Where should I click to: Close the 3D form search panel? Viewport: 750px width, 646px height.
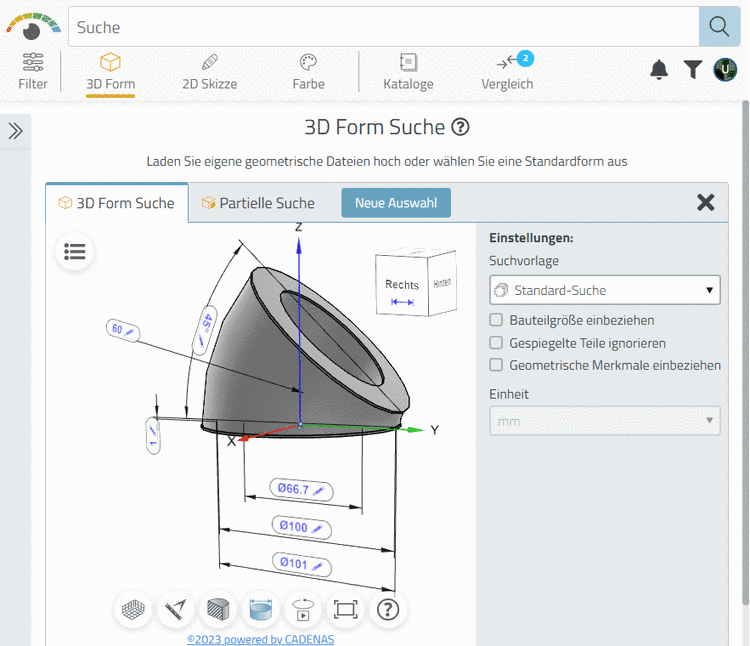[x=706, y=203]
